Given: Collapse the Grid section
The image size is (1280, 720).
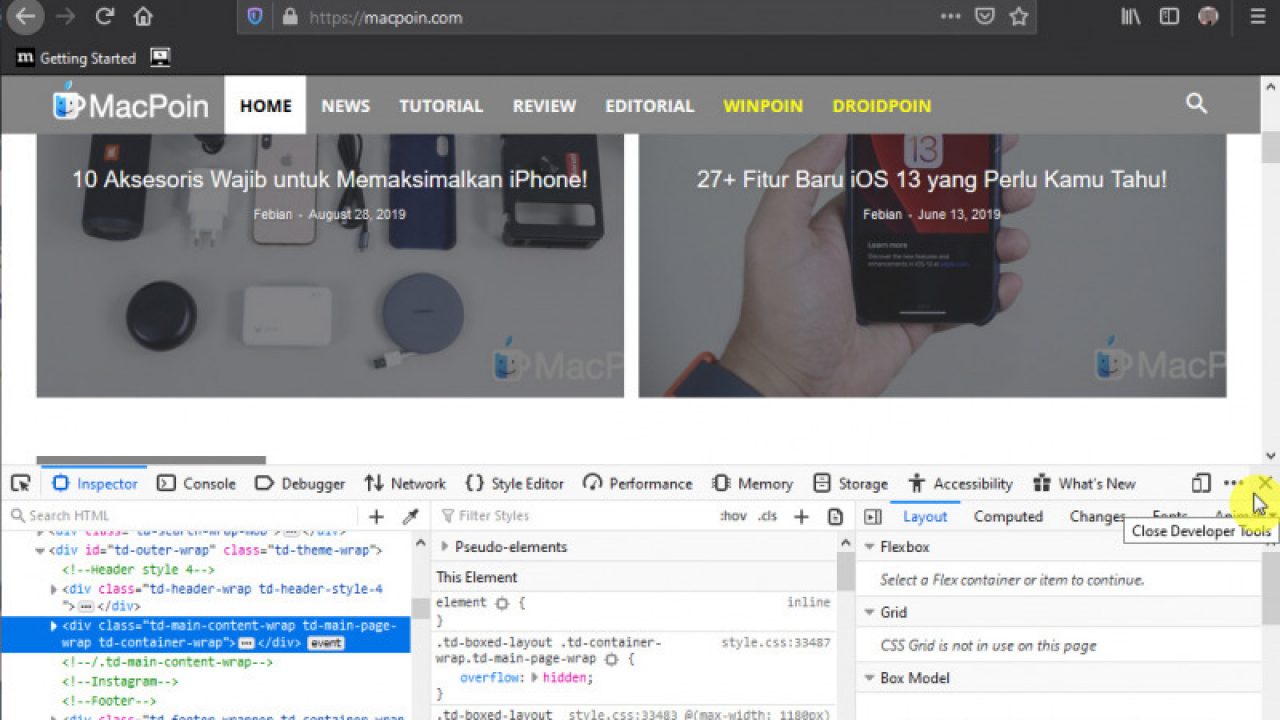Looking at the screenshot, I should (x=870, y=612).
